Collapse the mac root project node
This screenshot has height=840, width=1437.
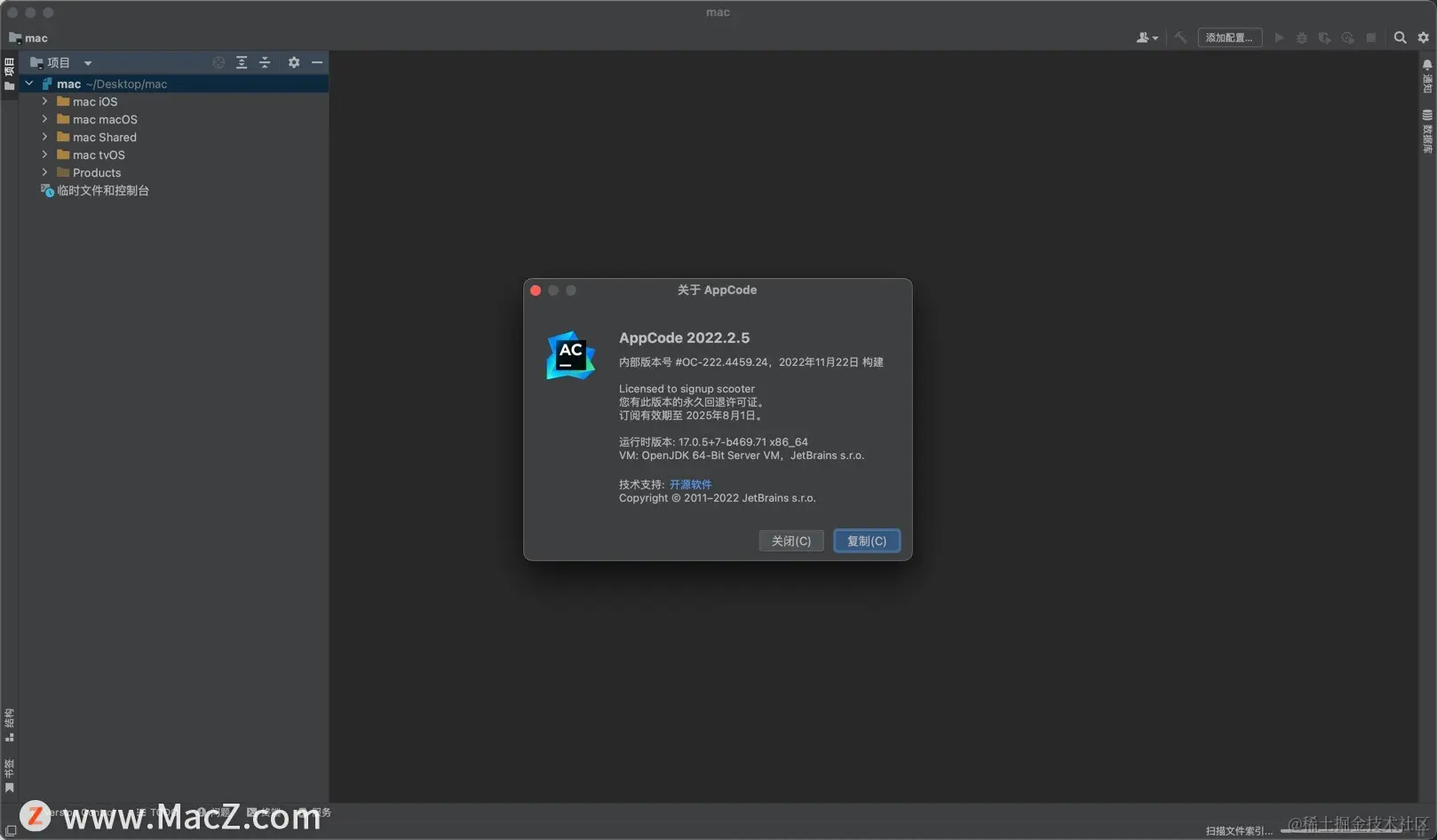pos(29,83)
